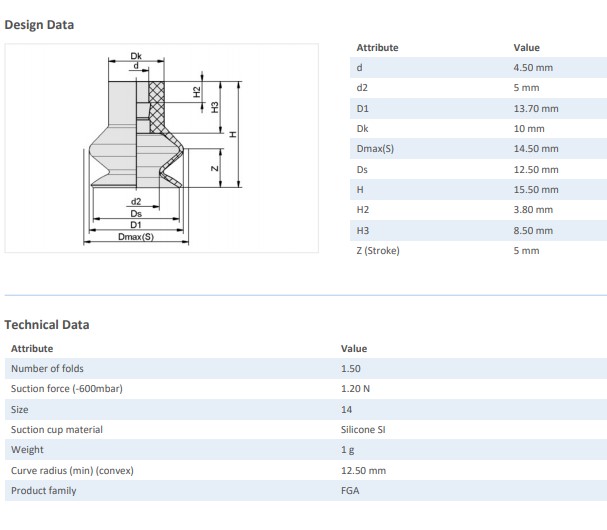The image size is (607, 530).
Task: Click the suction cup dimension drawing
Action: (163, 150)
